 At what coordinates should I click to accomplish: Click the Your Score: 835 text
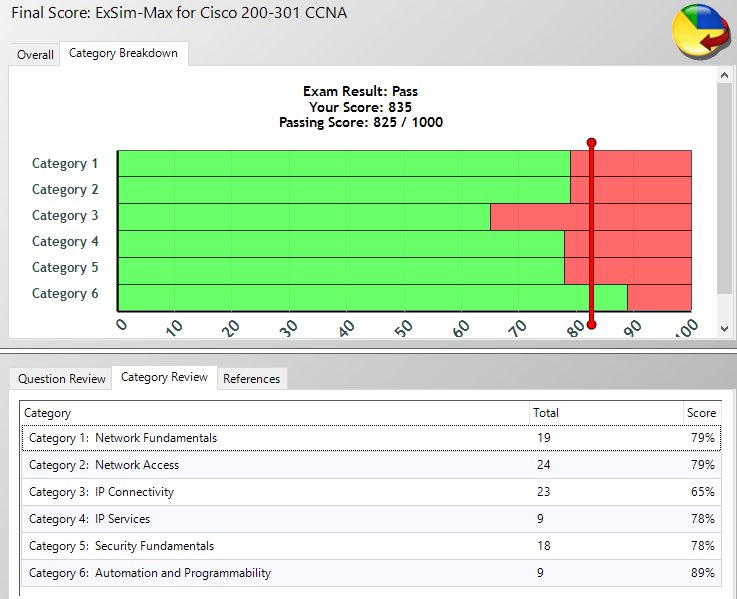pyautogui.click(x=361, y=107)
